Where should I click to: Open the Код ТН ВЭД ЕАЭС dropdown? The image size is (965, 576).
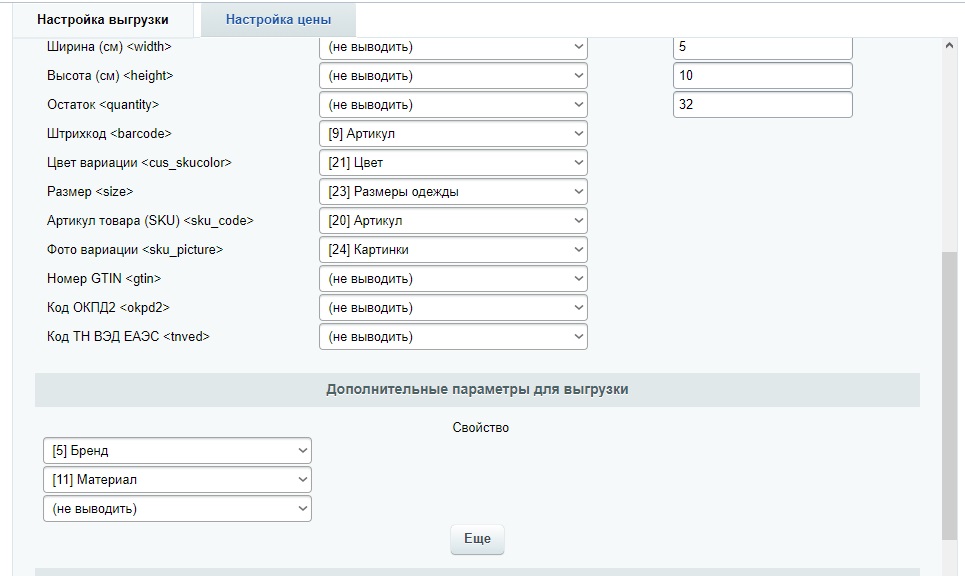pyautogui.click(x=453, y=337)
